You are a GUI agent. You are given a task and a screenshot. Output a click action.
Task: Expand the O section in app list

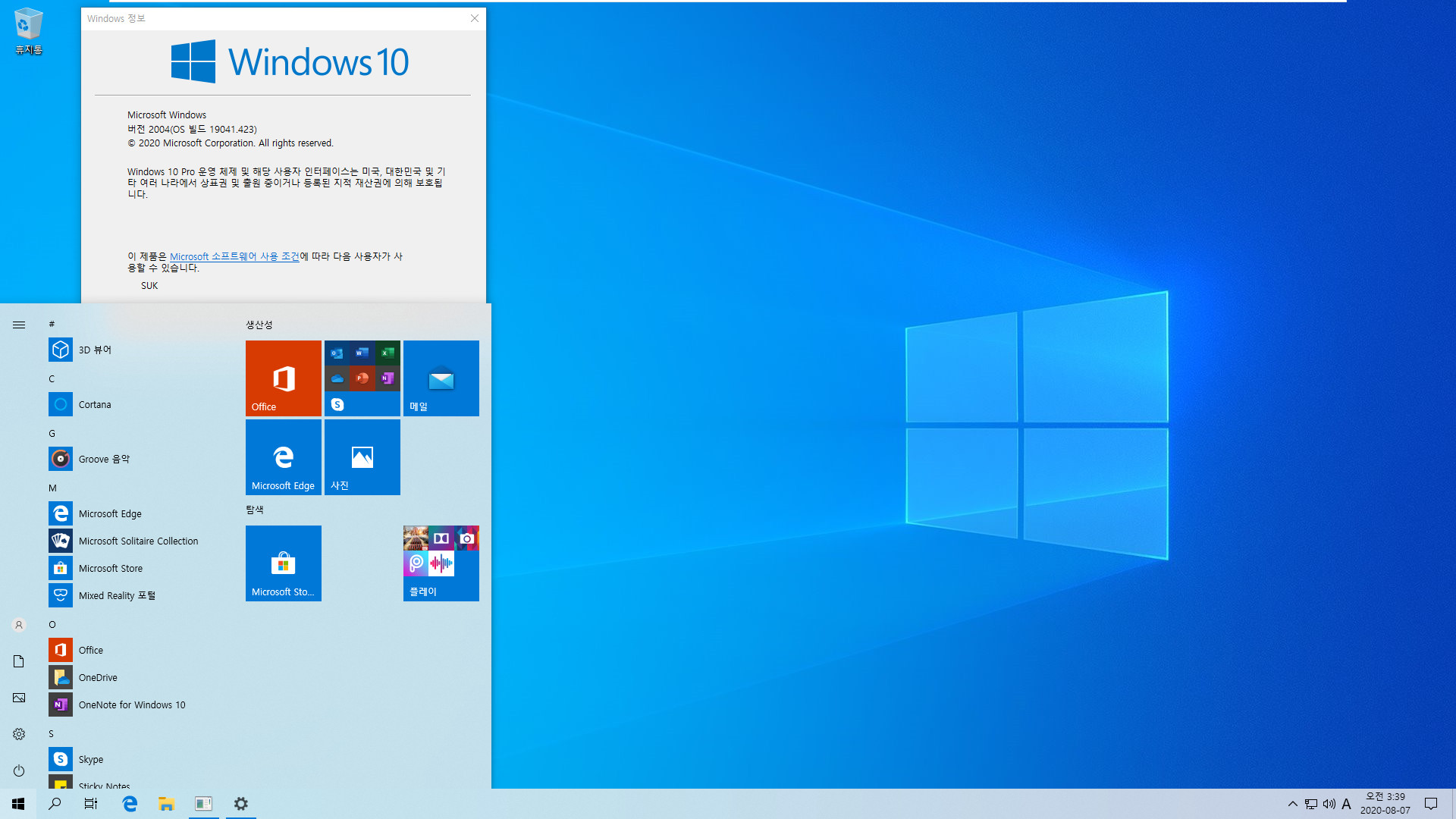(x=52, y=624)
